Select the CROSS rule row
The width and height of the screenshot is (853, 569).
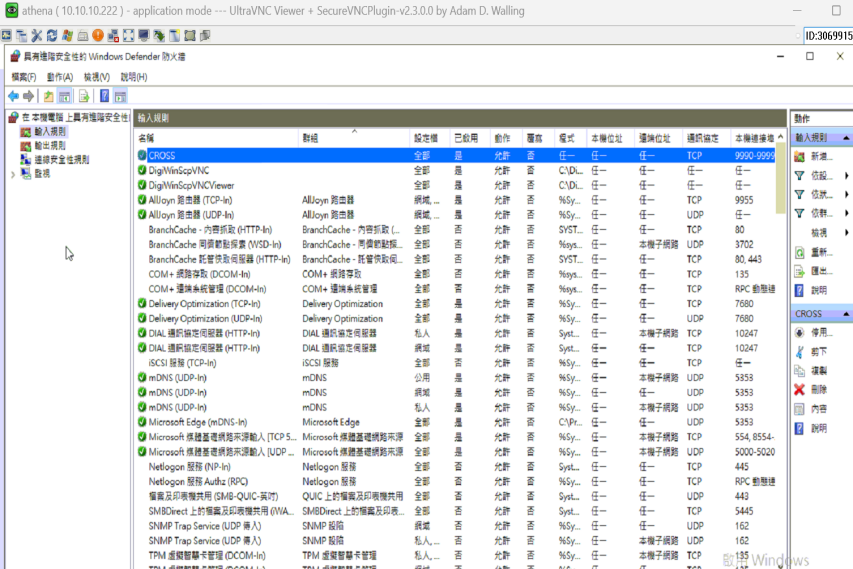456,156
